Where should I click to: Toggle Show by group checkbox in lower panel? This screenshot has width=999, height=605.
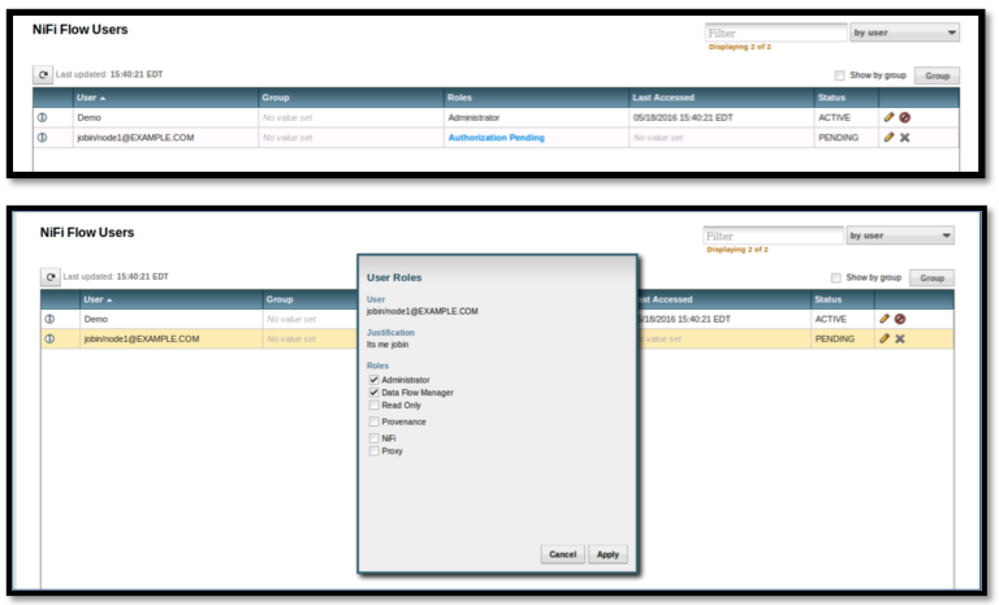point(836,278)
